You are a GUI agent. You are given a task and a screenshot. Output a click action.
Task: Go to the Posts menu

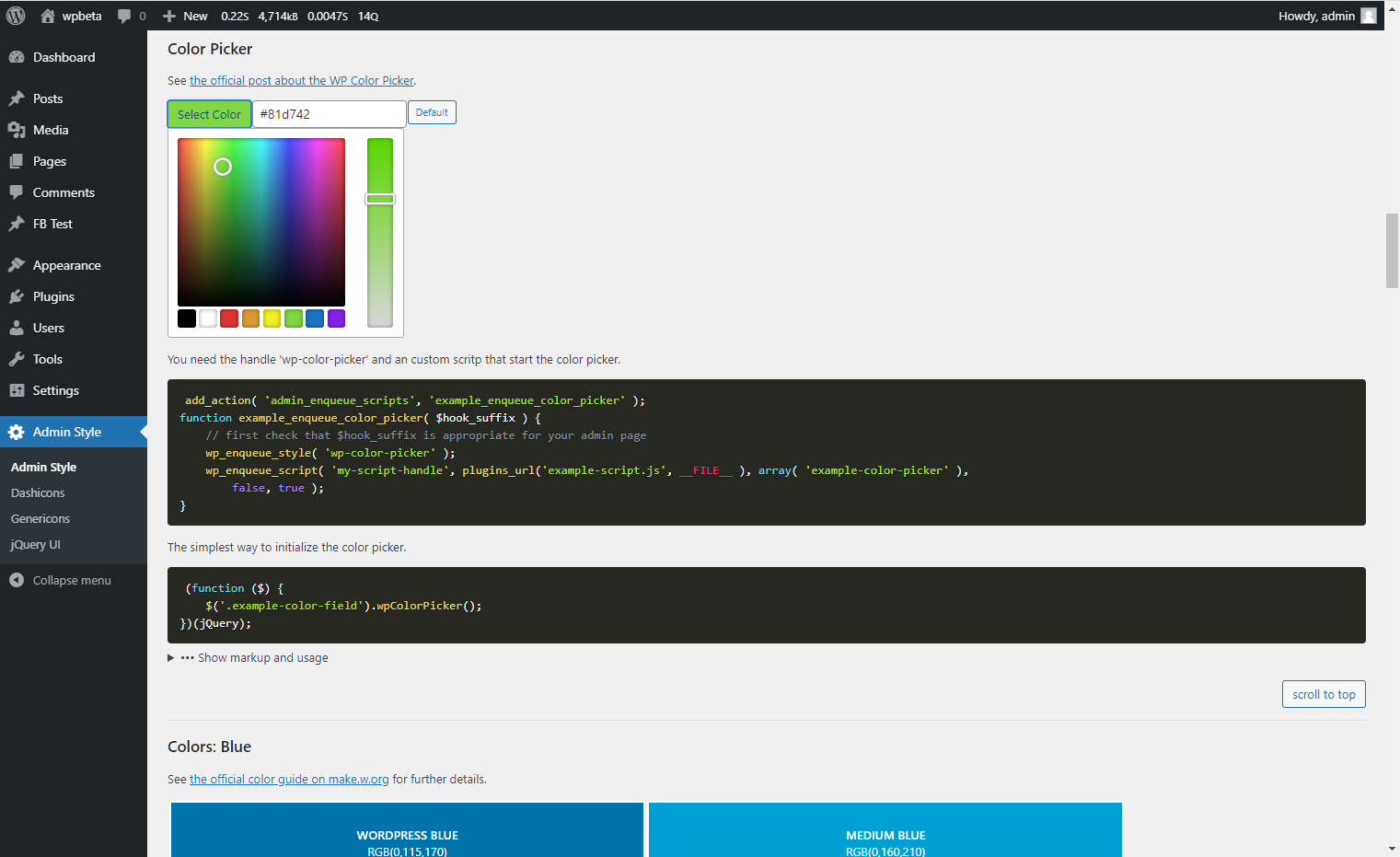74,98
